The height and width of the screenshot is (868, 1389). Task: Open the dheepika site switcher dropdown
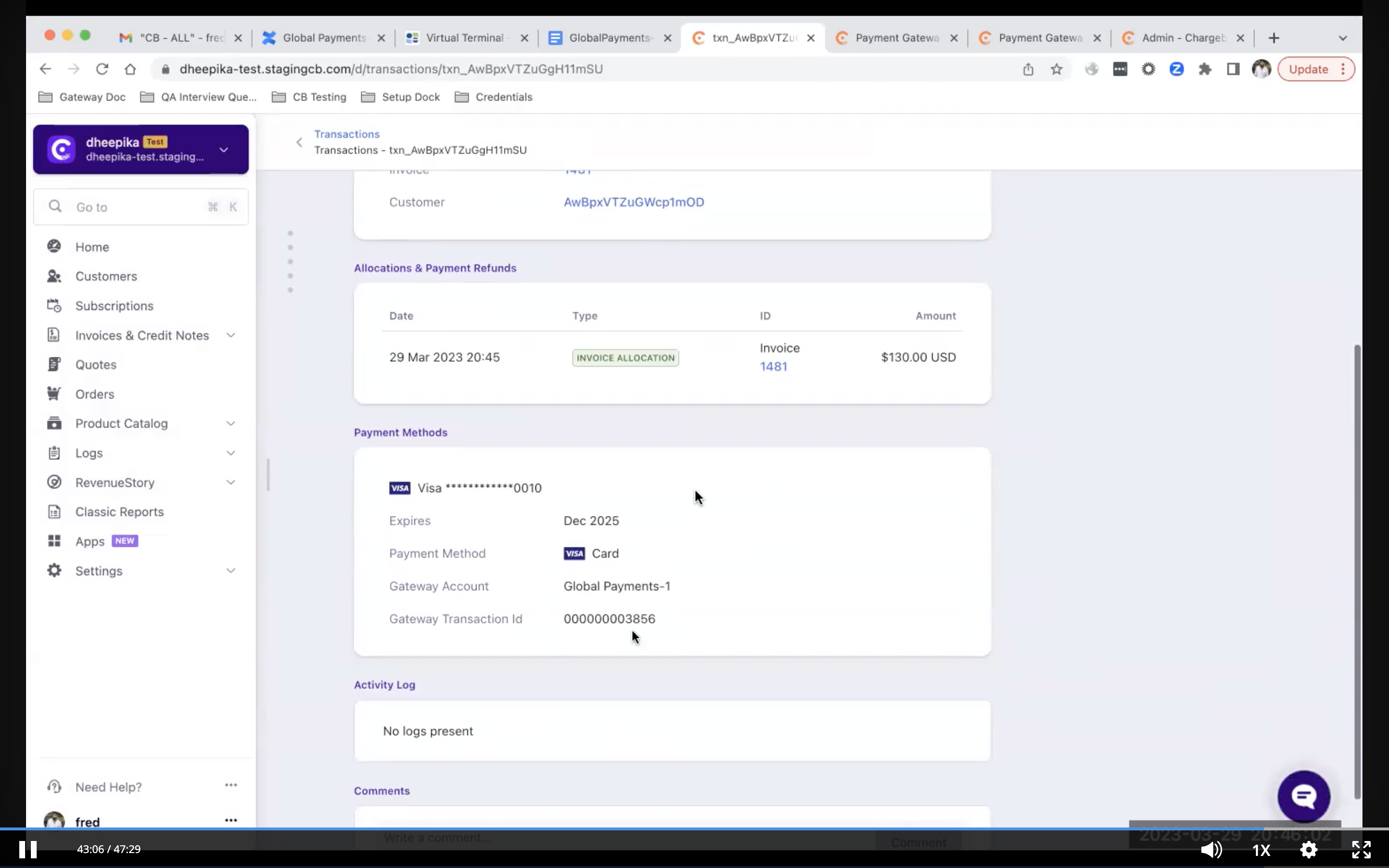coord(224,150)
